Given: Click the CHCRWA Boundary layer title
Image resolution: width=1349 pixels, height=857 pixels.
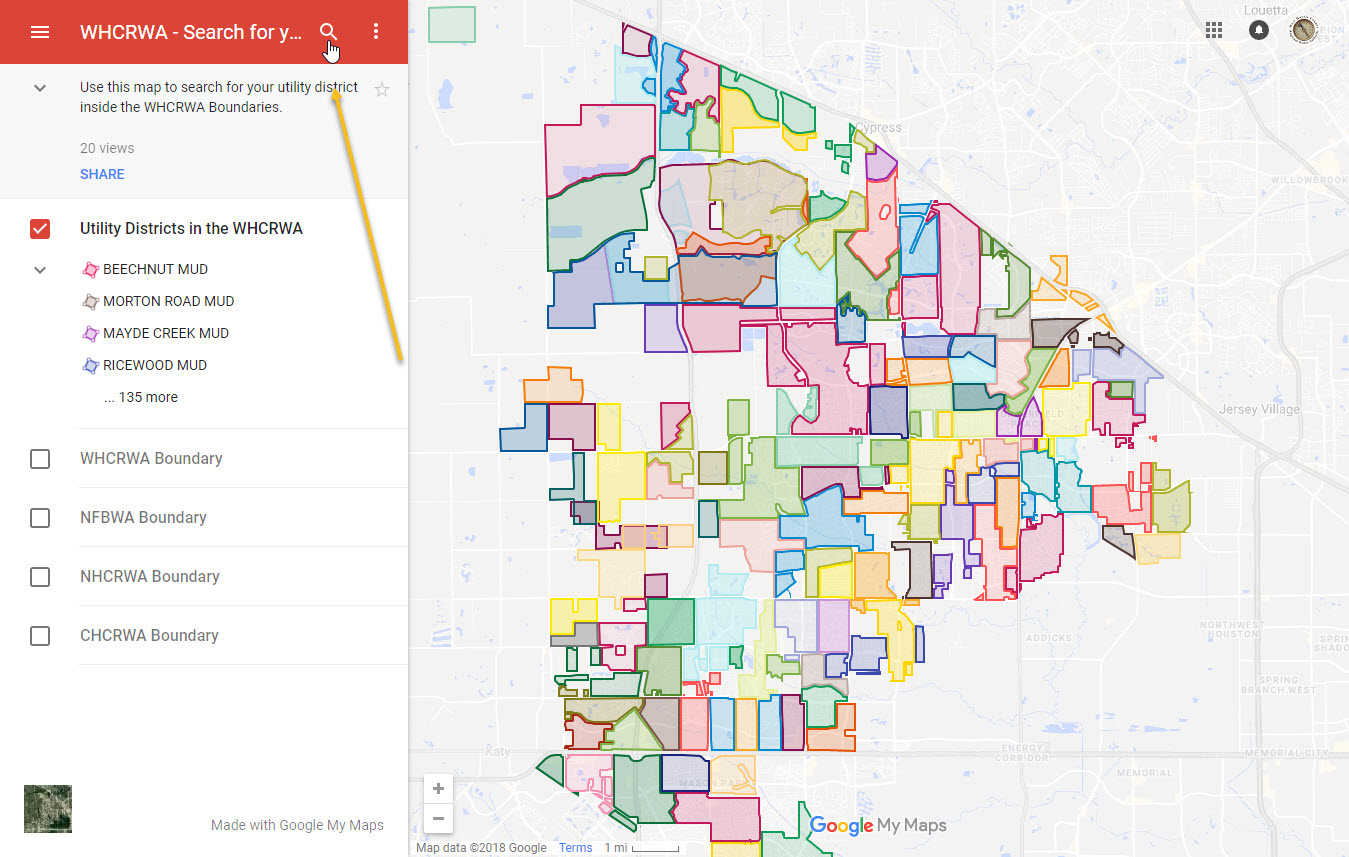Looking at the screenshot, I should [x=149, y=635].
